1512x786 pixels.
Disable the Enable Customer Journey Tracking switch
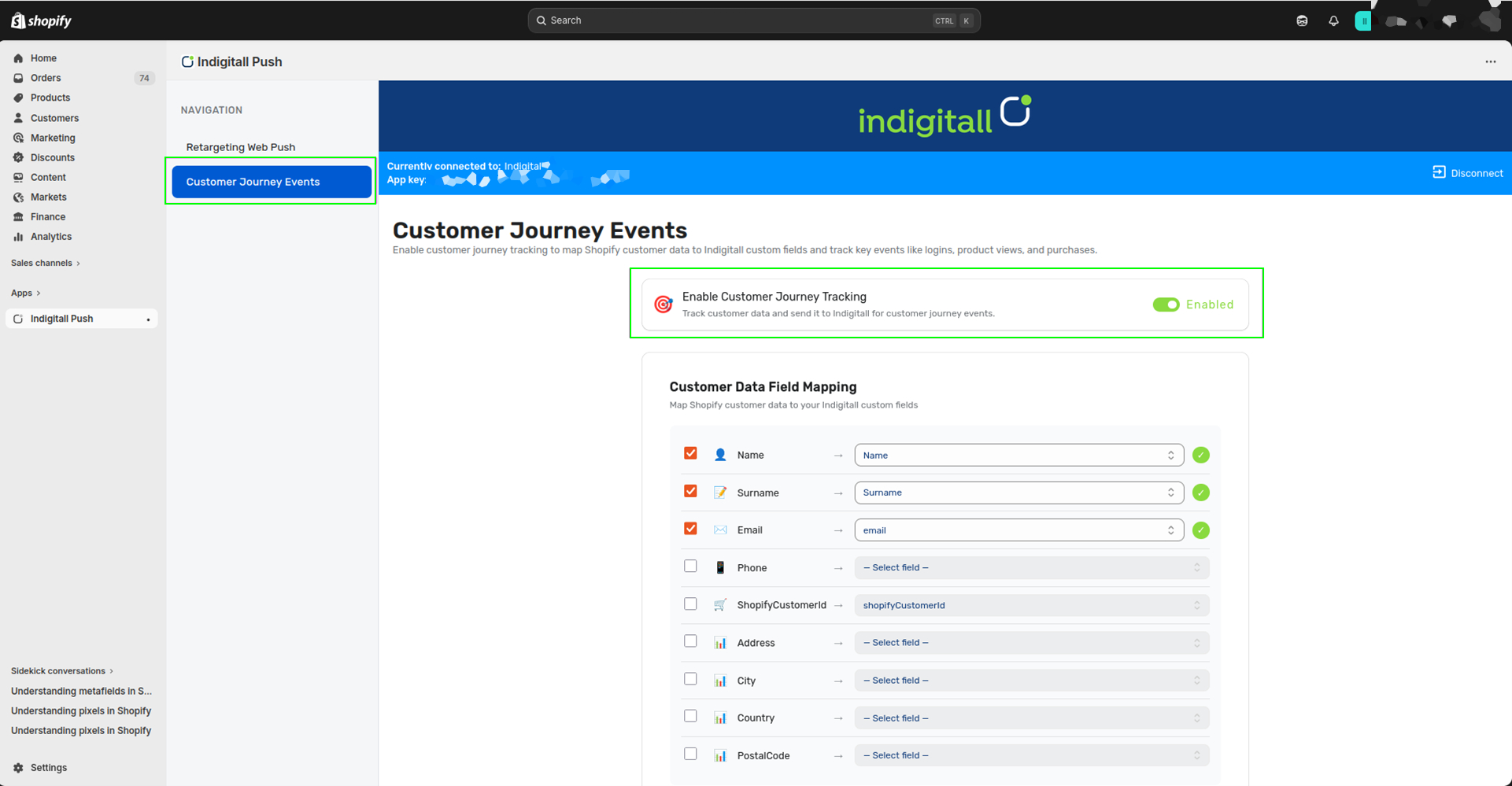tap(1166, 304)
